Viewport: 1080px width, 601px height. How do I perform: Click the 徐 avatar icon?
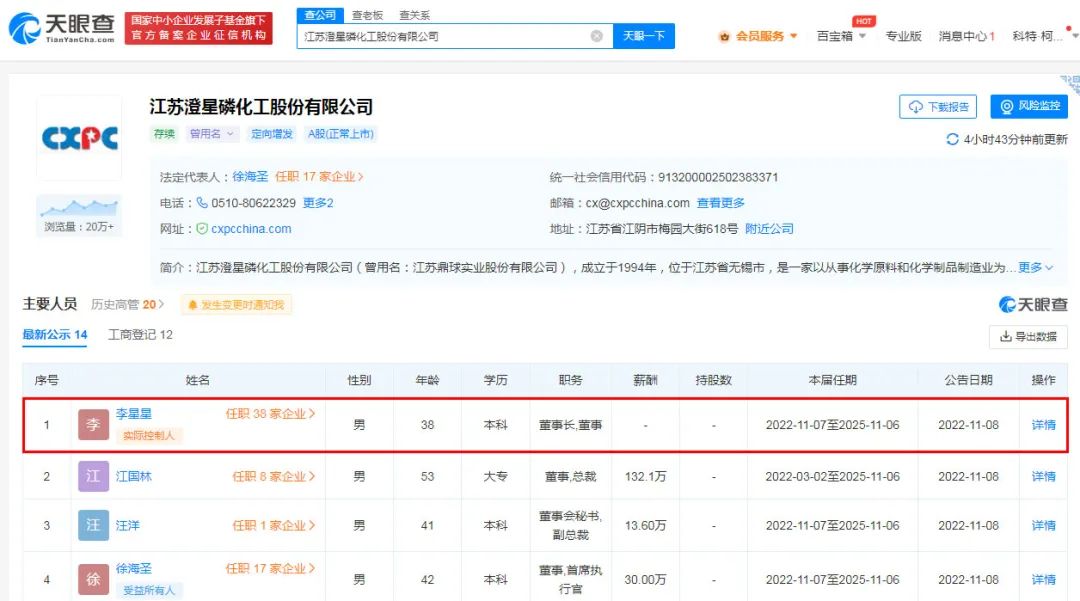coord(93,580)
